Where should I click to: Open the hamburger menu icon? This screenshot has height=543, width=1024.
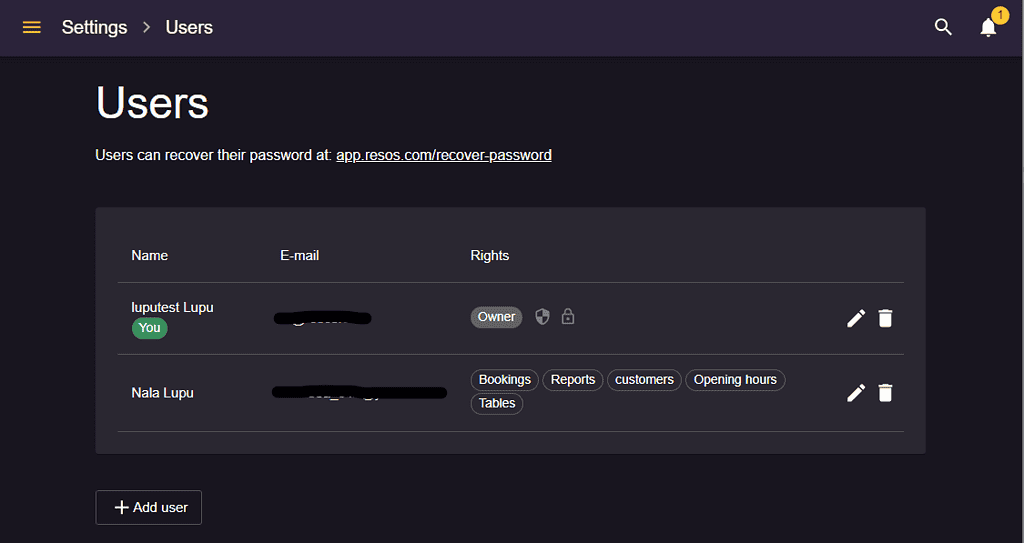tap(31, 27)
